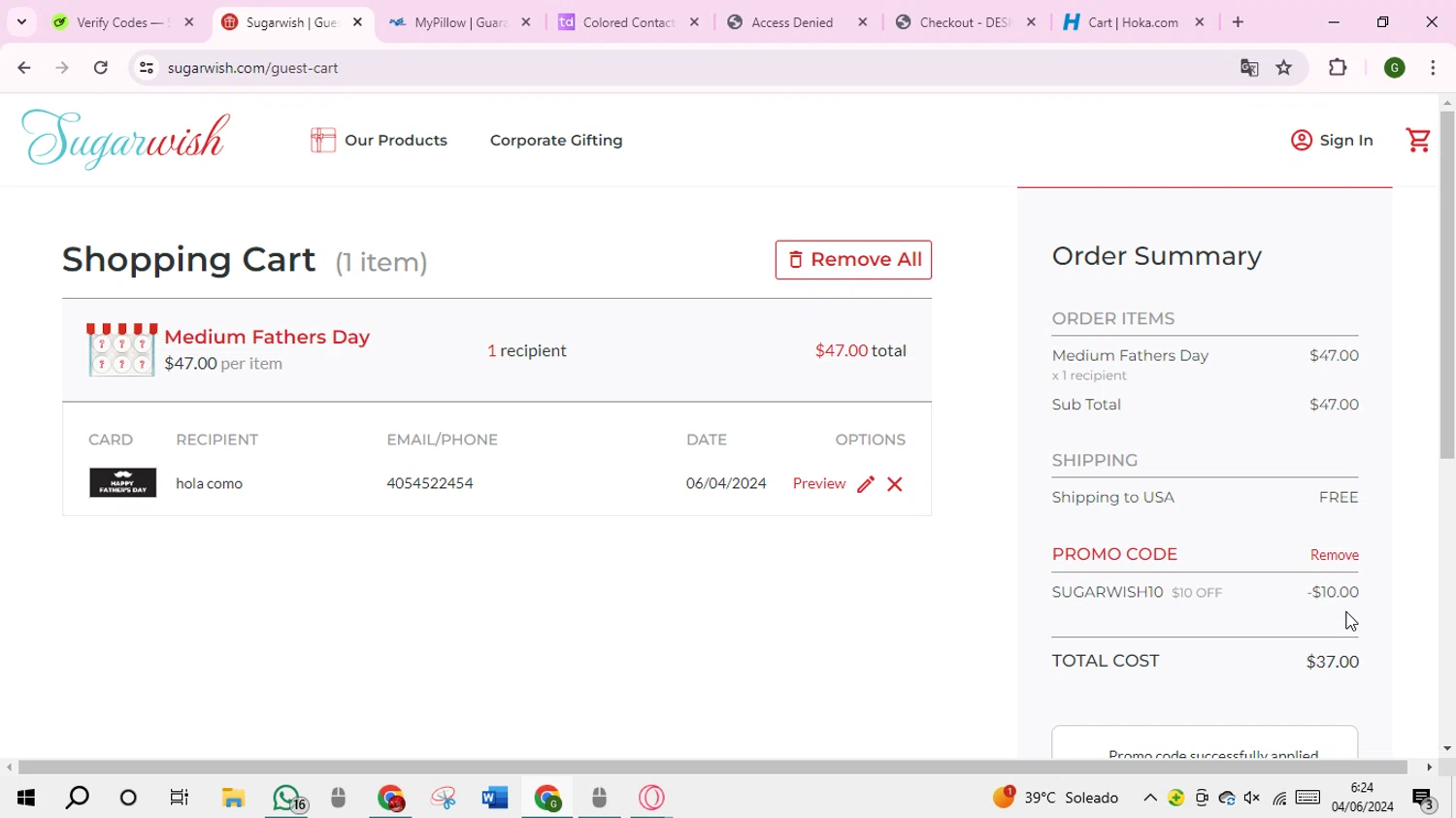Open the Our Products menu

coord(396,140)
